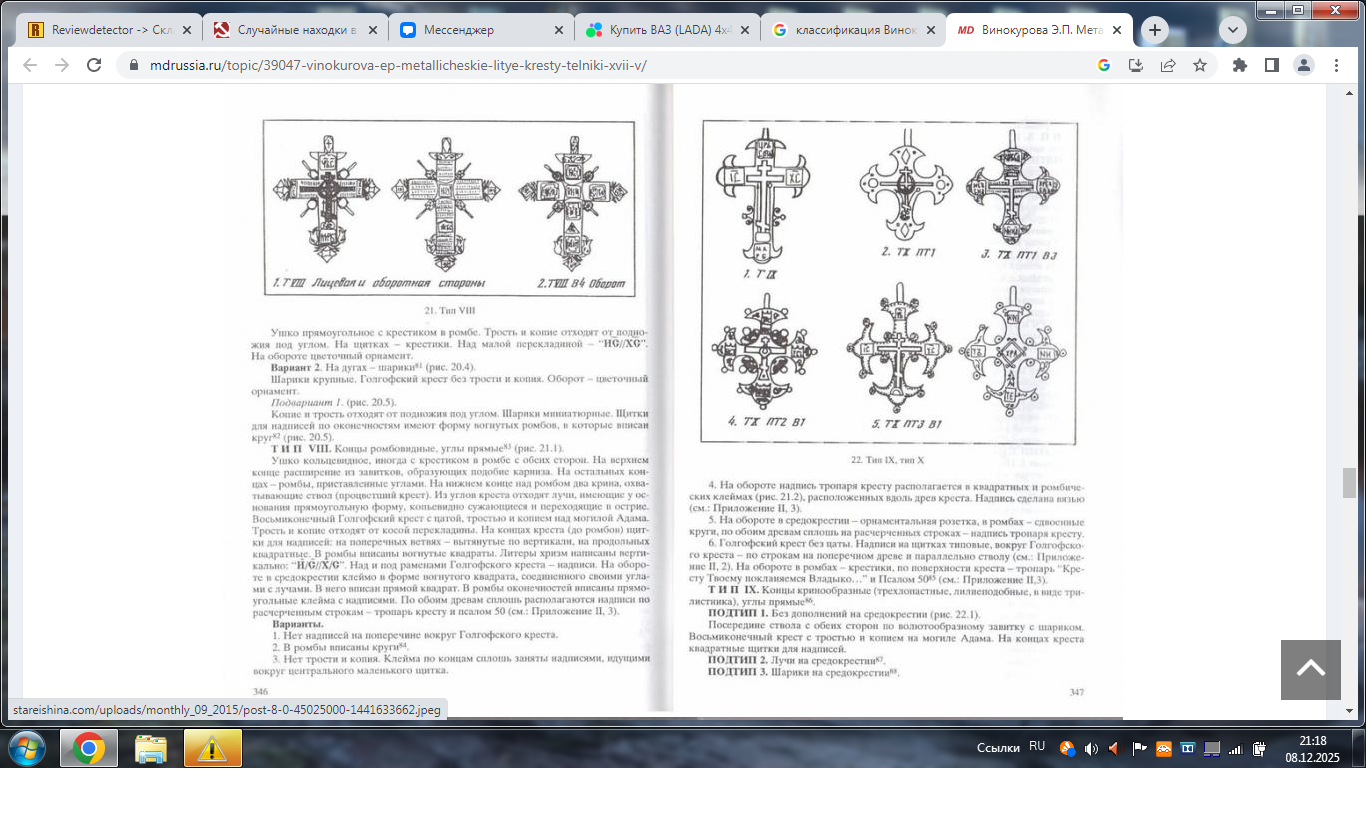This screenshot has width=1366, height=821.
Task: Open the Chrome three-dot menu
Action: tap(1336, 65)
